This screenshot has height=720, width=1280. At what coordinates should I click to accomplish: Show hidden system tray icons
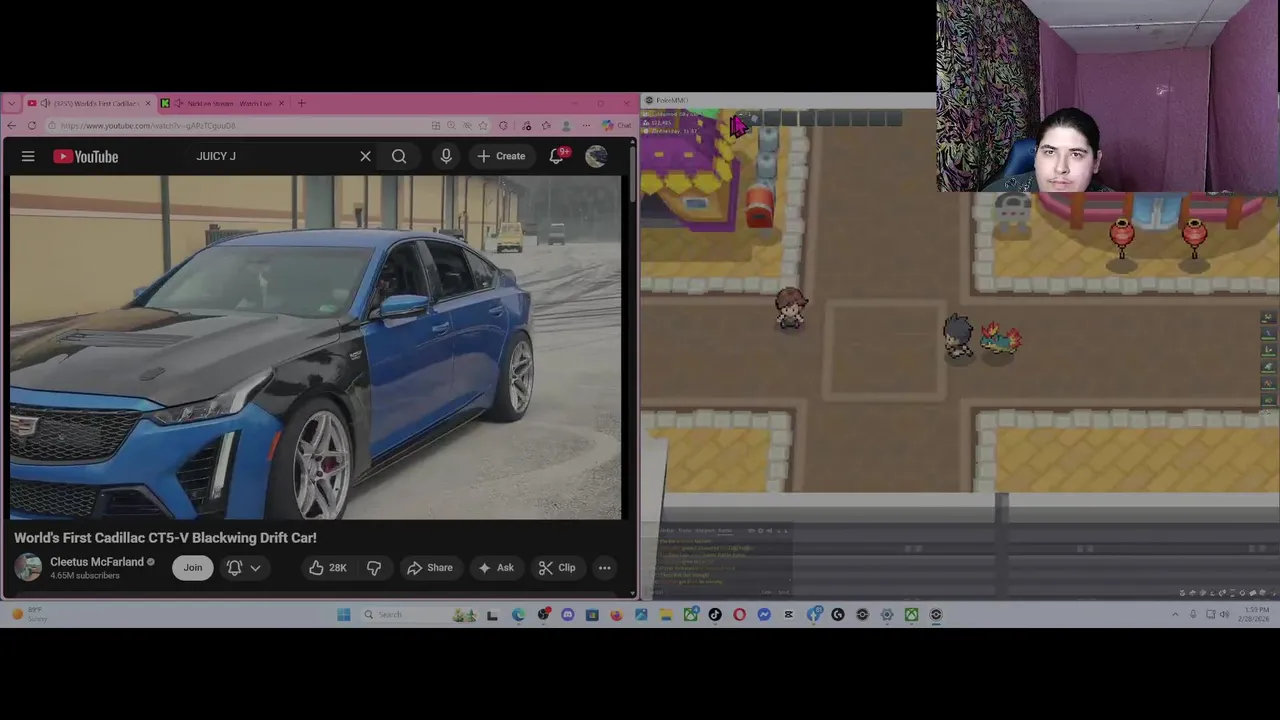point(1175,614)
